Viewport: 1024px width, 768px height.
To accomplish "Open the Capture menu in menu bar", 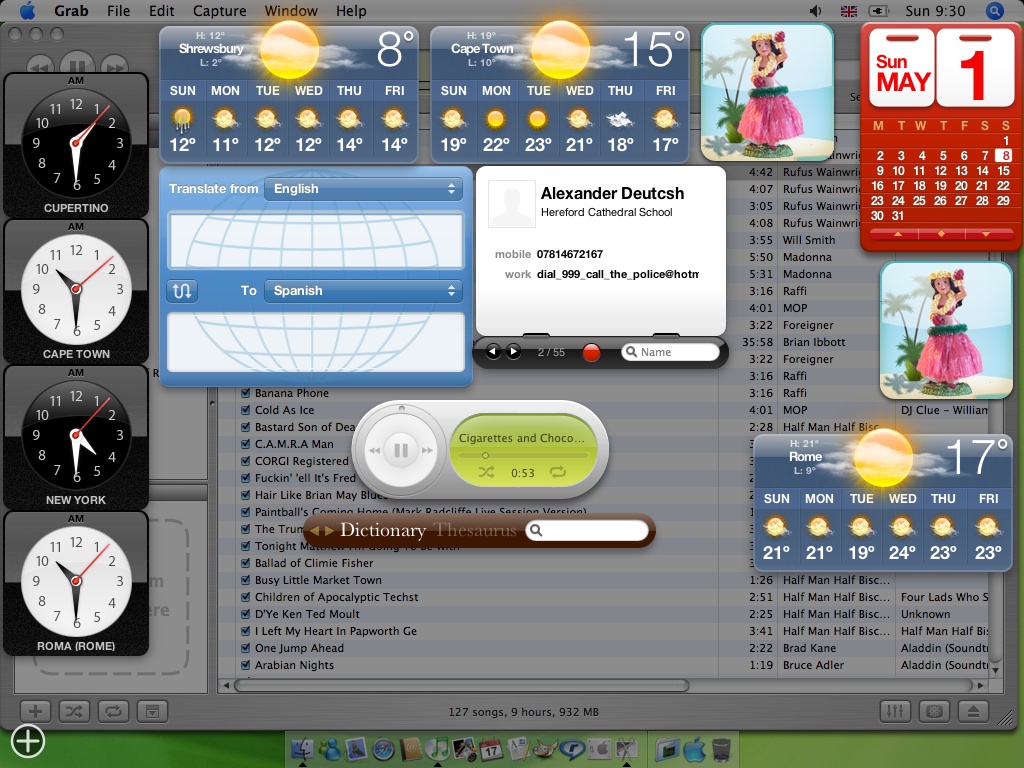I will (219, 11).
